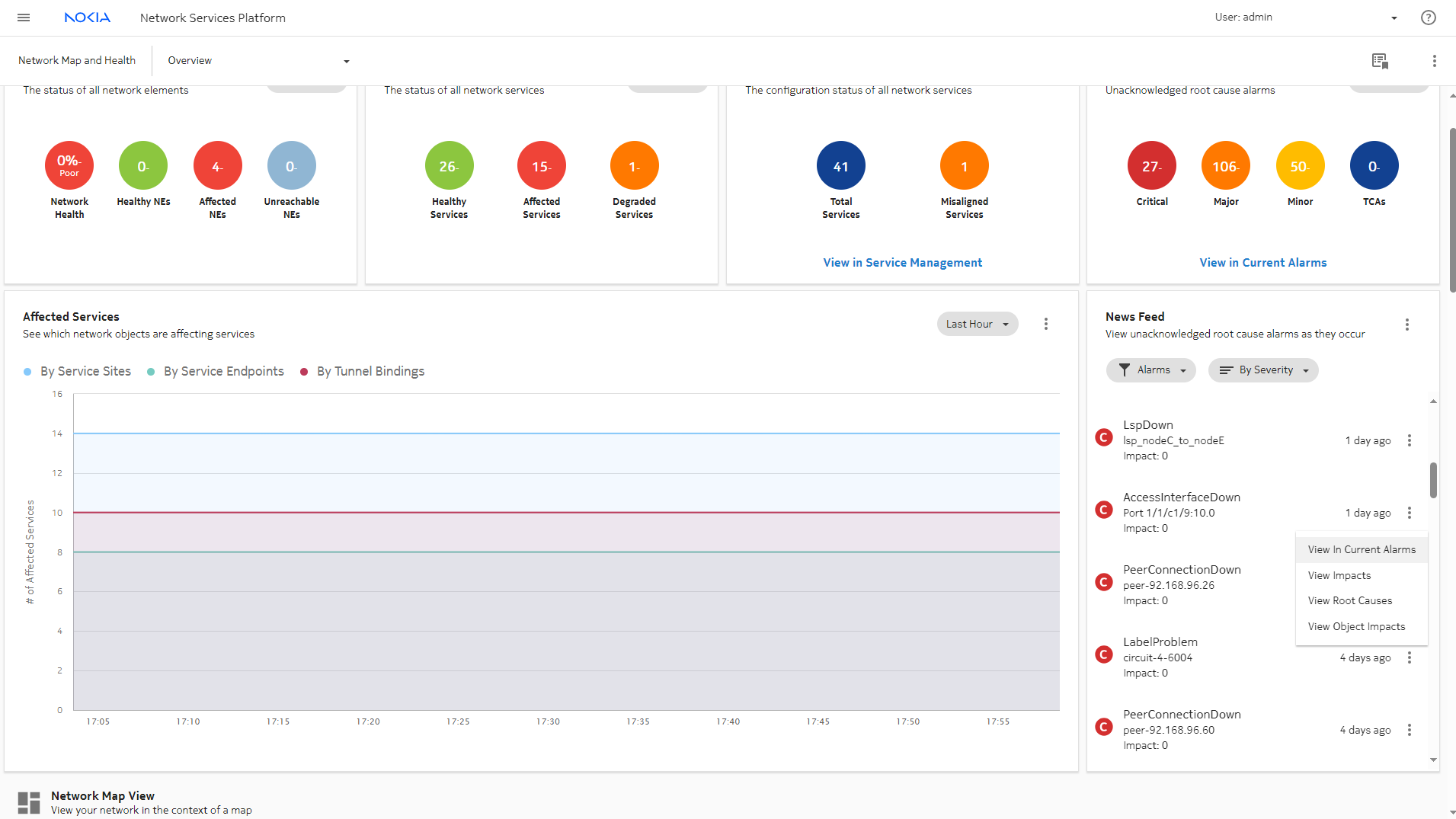Open the Last Hour time range dropdown

click(x=978, y=324)
